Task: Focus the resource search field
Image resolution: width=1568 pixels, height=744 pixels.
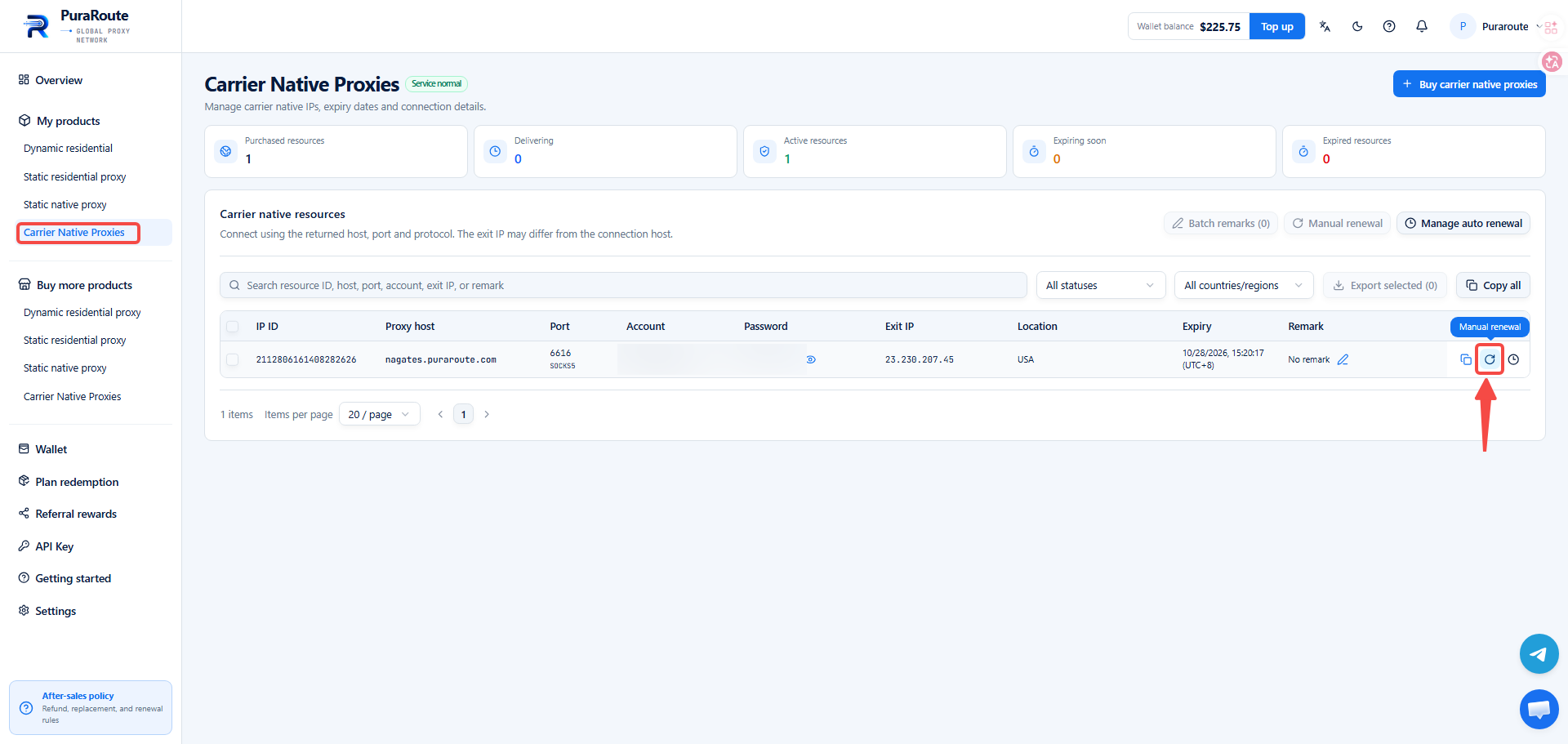Action: point(623,285)
